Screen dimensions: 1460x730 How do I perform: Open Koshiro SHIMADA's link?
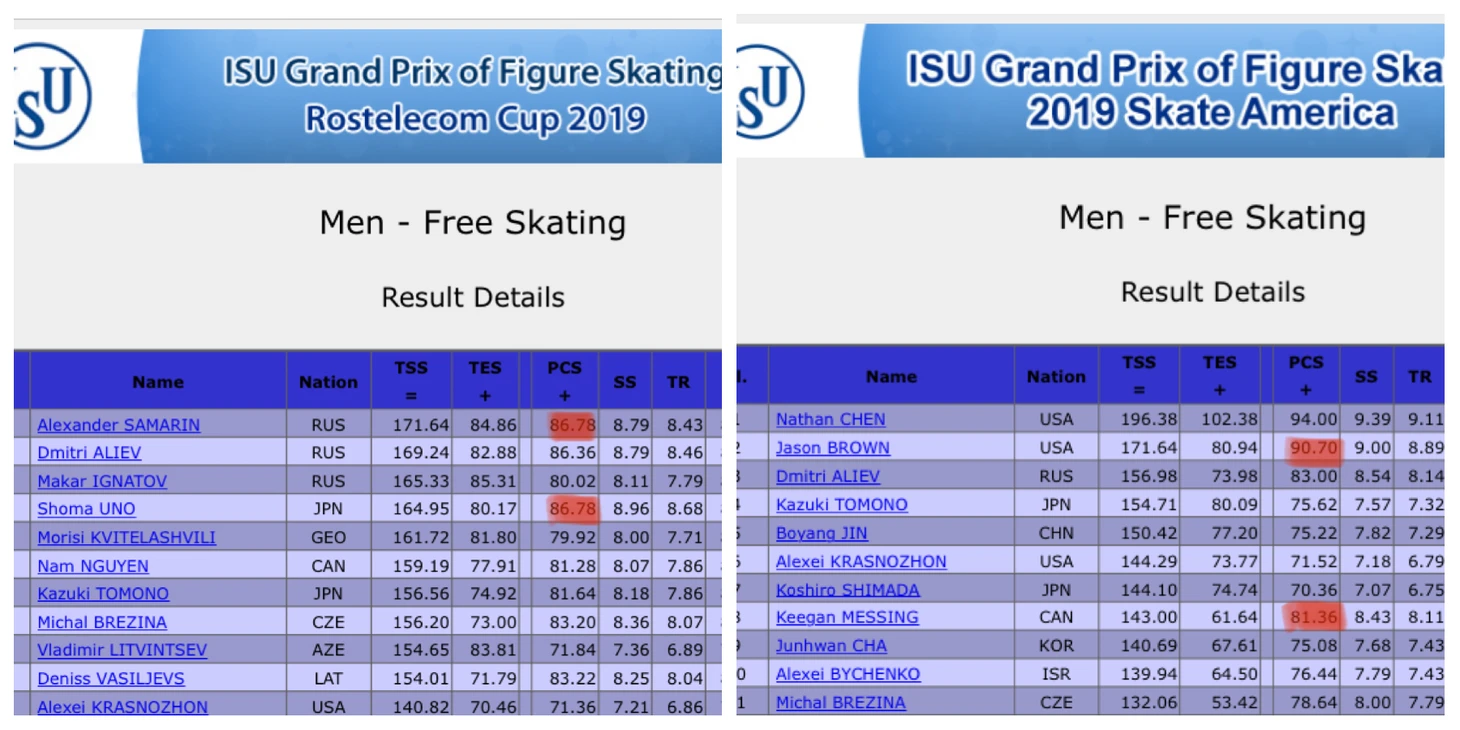[x=847, y=590]
